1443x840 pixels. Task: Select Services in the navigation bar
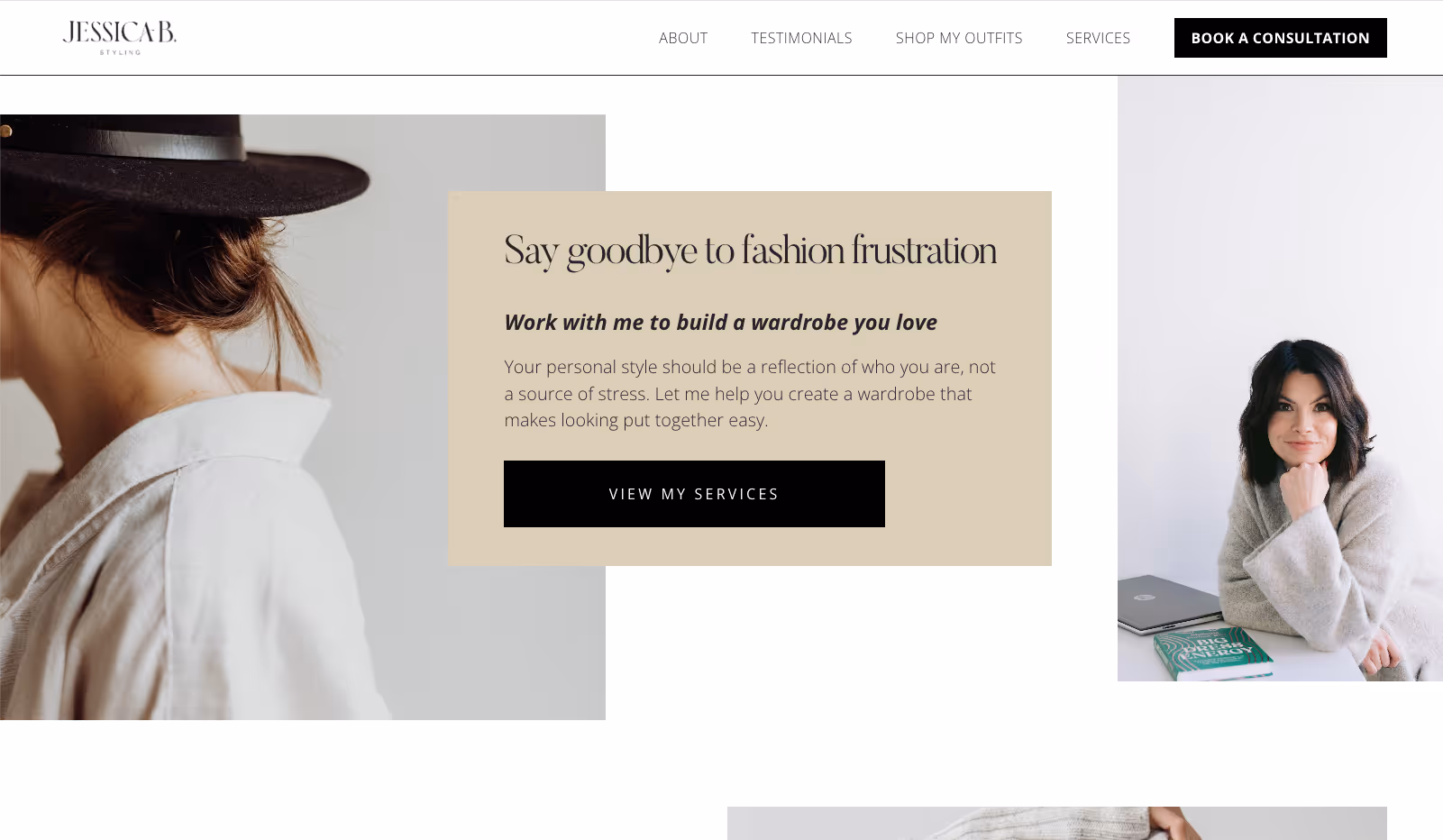[1098, 38]
